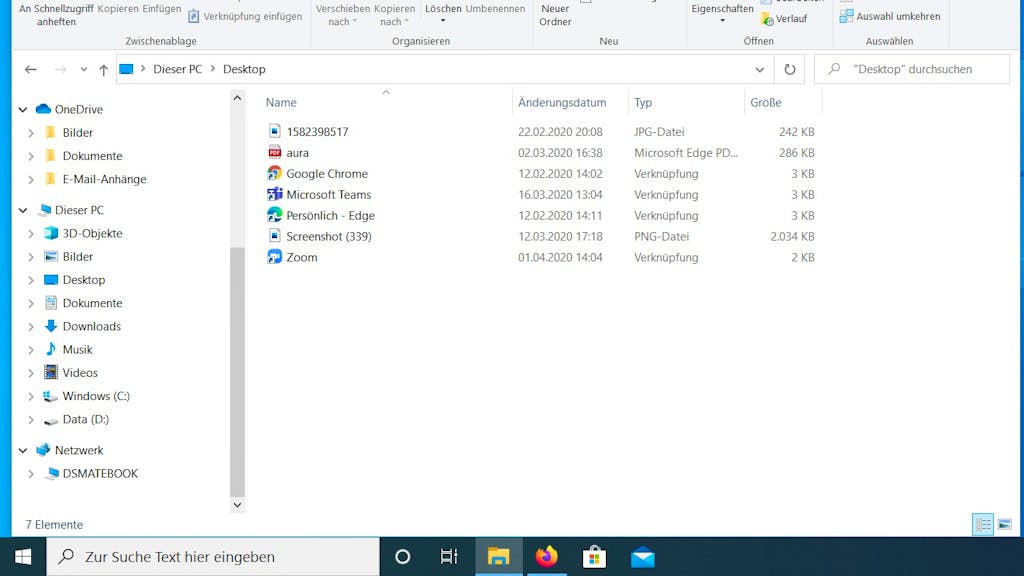Screen dimensions: 1024x576
Task: Click the 2.034 KB size cell
Action: tap(792, 236)
